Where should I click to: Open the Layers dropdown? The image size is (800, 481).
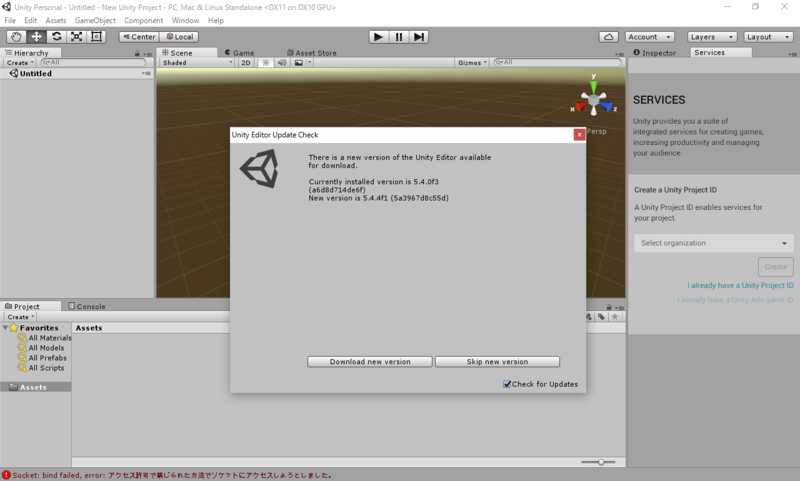pyautogui.click(x=712, y=37)
